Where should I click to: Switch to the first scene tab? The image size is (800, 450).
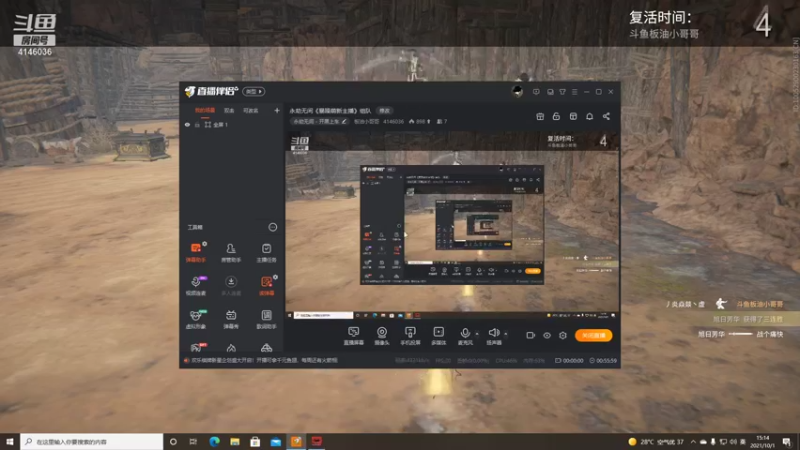(205, 110)
